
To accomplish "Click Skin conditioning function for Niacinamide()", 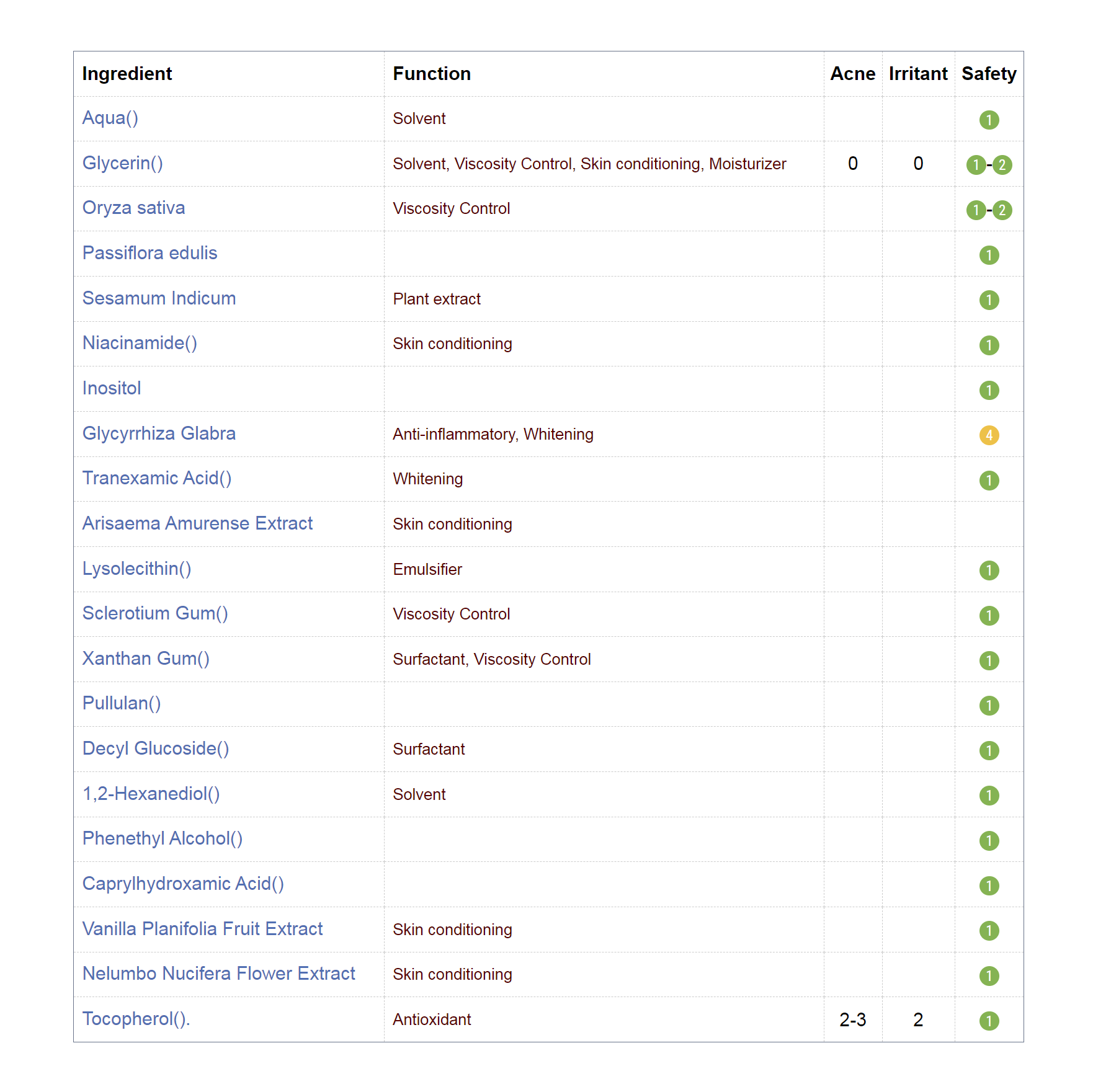I will (453, 344).
